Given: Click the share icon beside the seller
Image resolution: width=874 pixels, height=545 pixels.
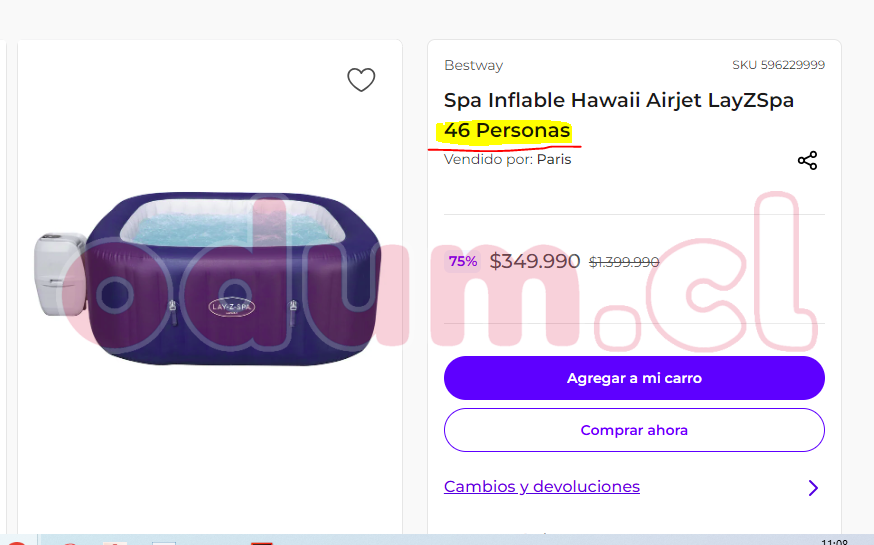Looking at the screenshot, I should point(807,160).
